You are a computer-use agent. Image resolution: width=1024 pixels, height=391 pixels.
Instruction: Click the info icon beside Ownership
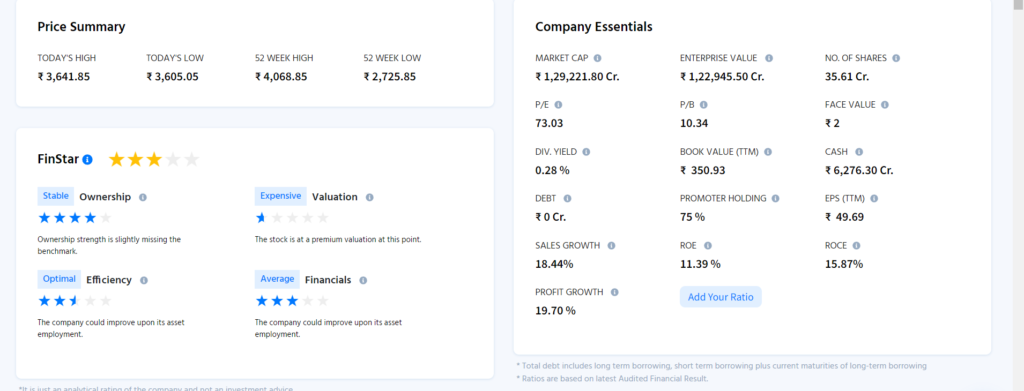point(143,196)
